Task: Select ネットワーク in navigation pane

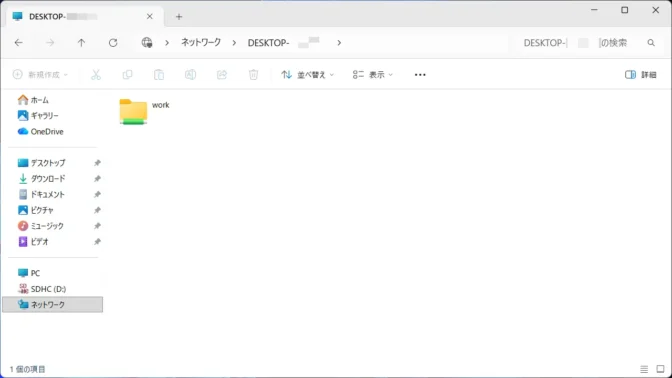Action: (x=52, y=305)
